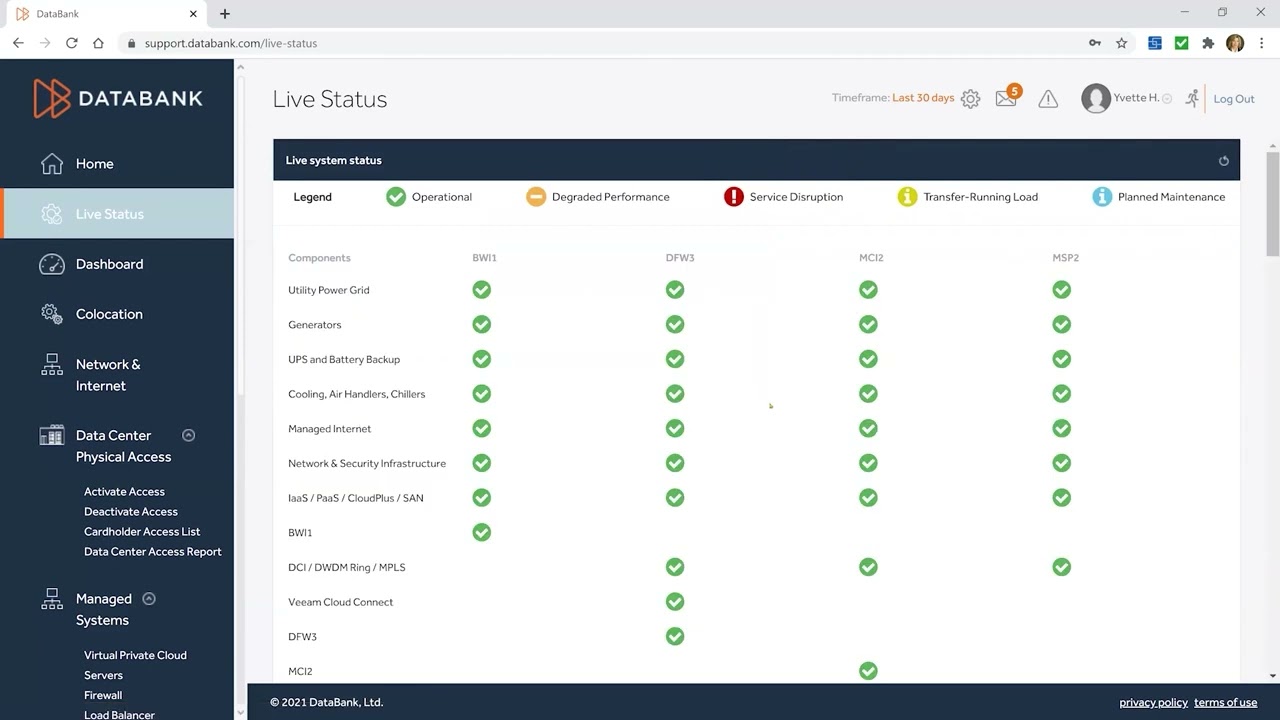Screen dimensions: 1280x720
Task: Open a new browser tab
Action: click(x=225, y=14)
